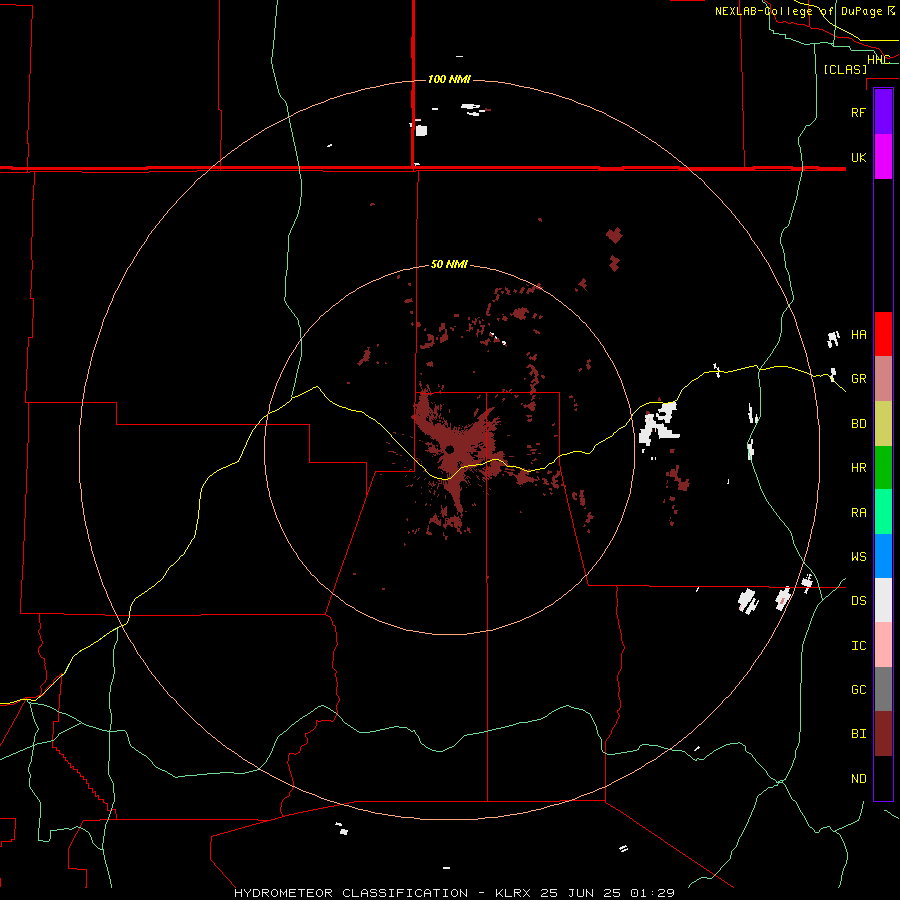Click the RA legend label

pos(859,513)
